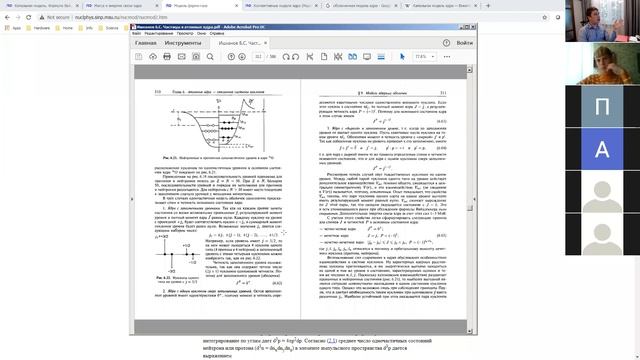
Task: Open a new browser tab
Action: [x=488, y=6]
